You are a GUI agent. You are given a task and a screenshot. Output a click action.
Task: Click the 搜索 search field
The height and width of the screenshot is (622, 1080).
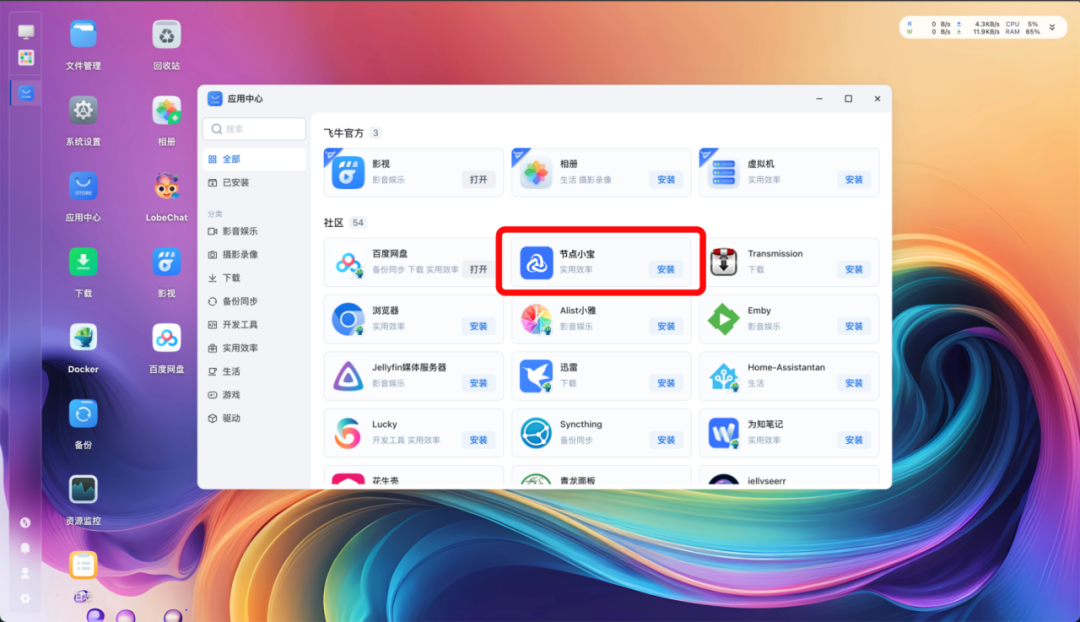pos(254,129)
